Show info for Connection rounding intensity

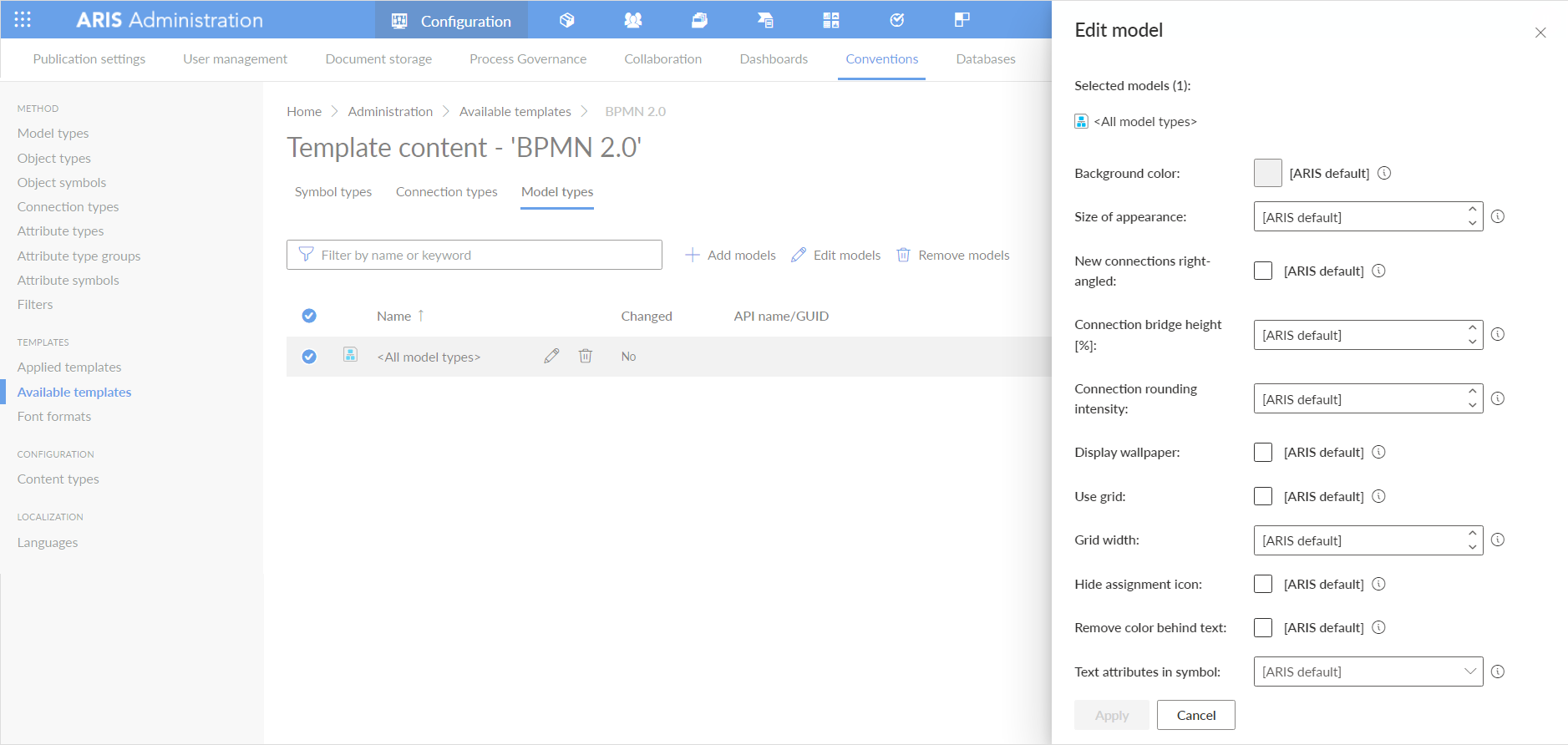point(1498,398)
